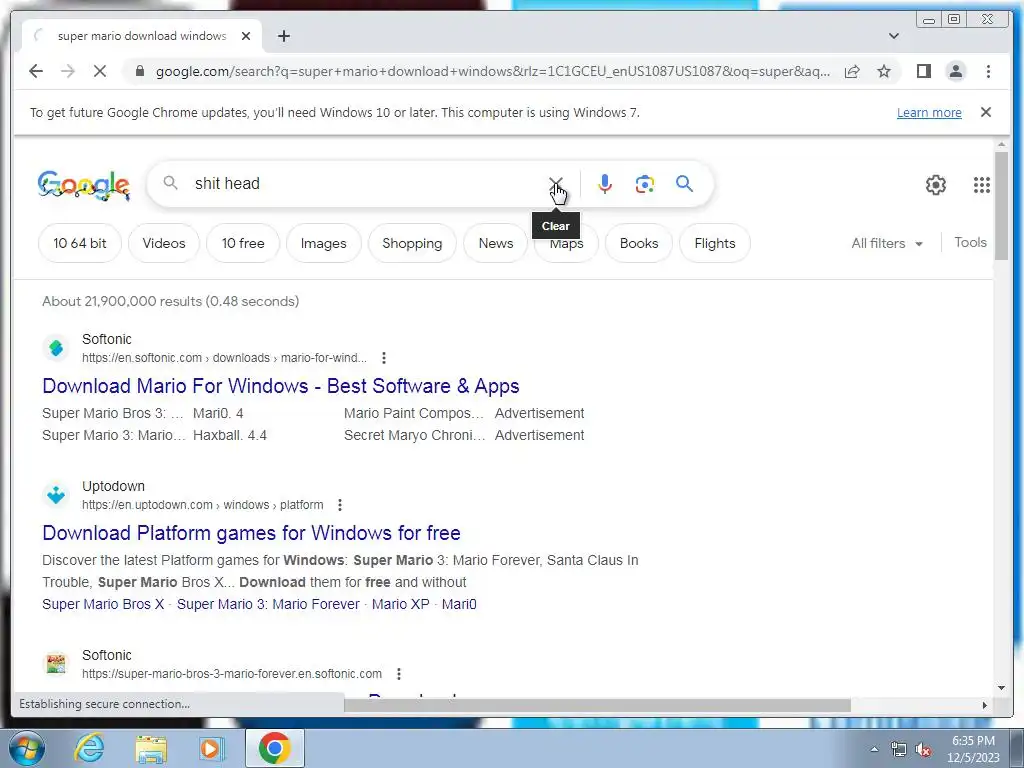Dismiss the Chrome update notification bar
The height and width of the screenshot is (768, 1024).
pos(985,112)
